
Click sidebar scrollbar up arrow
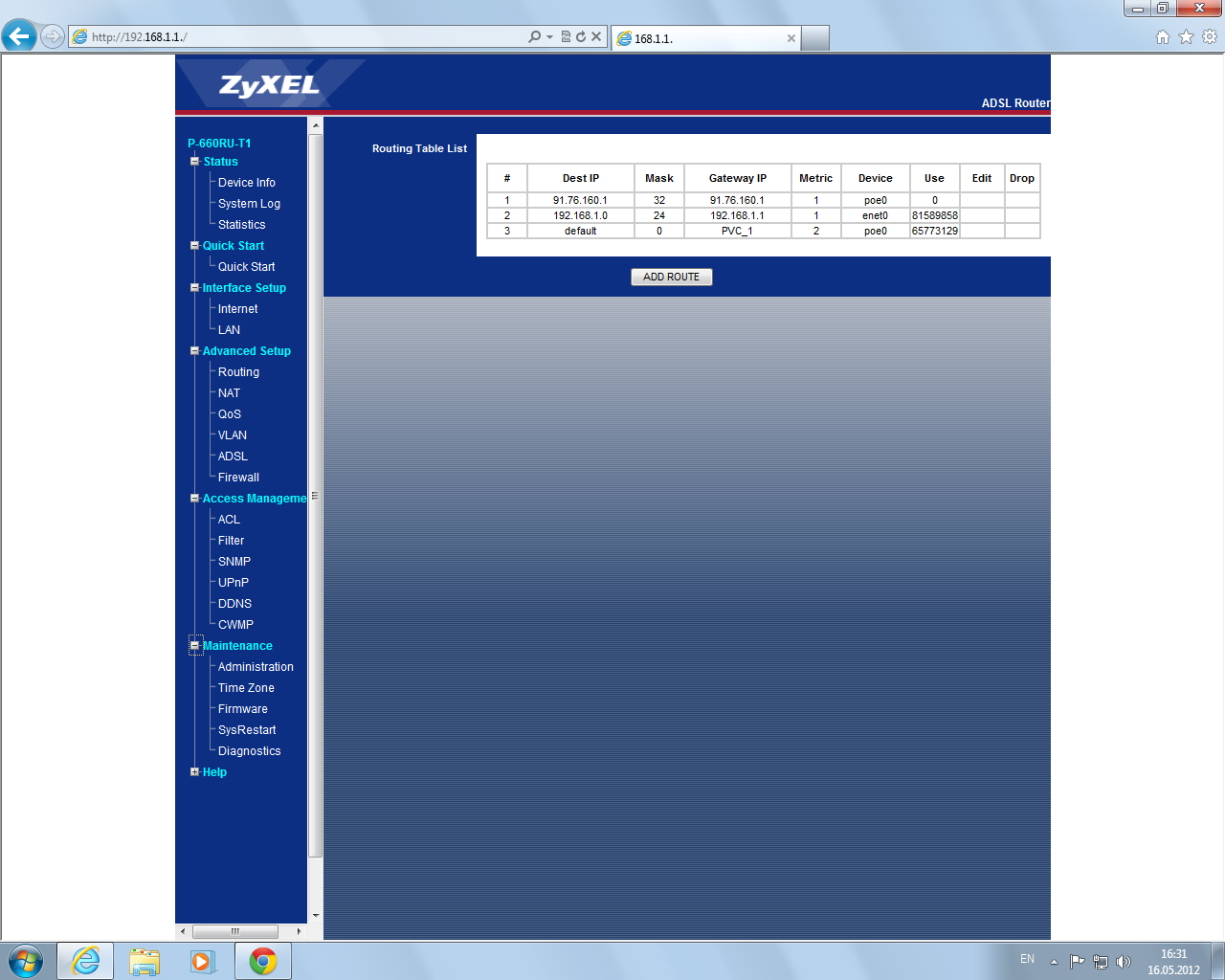pos(315,125)
